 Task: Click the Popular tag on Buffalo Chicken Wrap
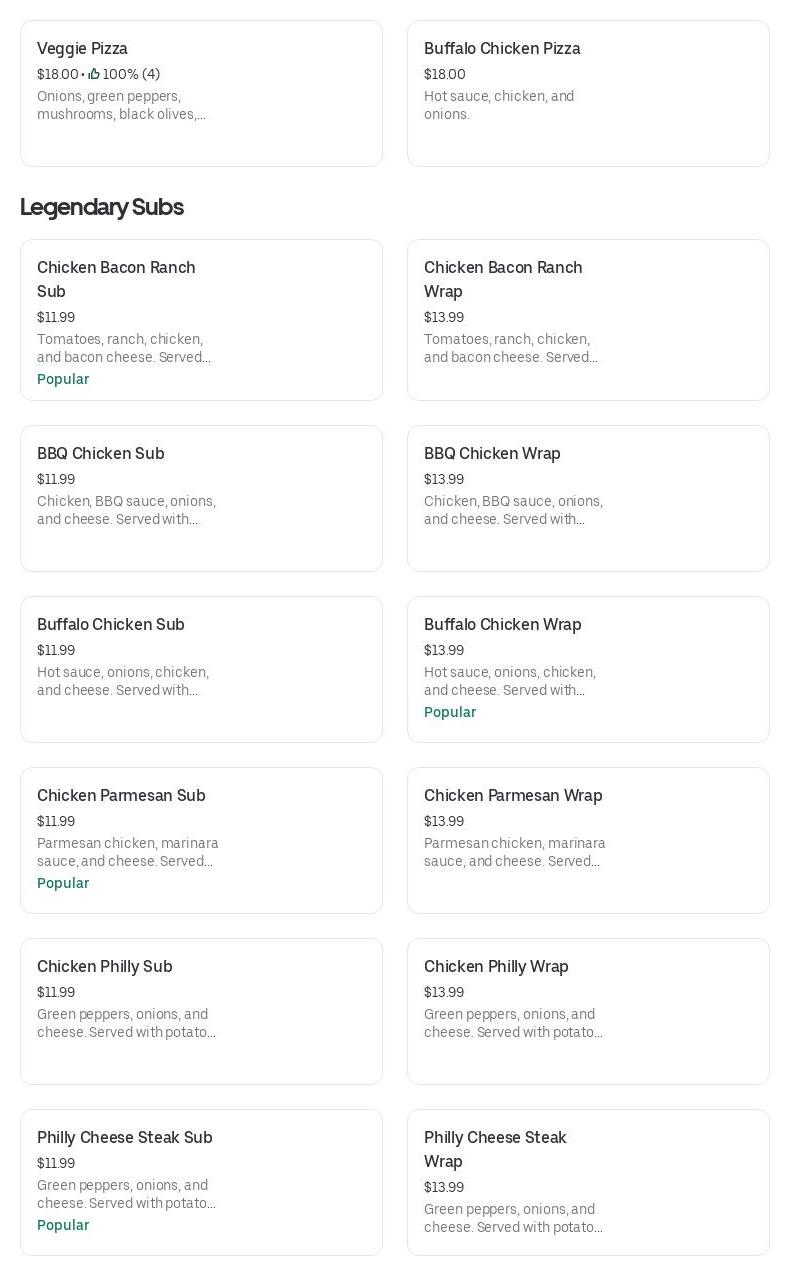click(x=450, y=712)
